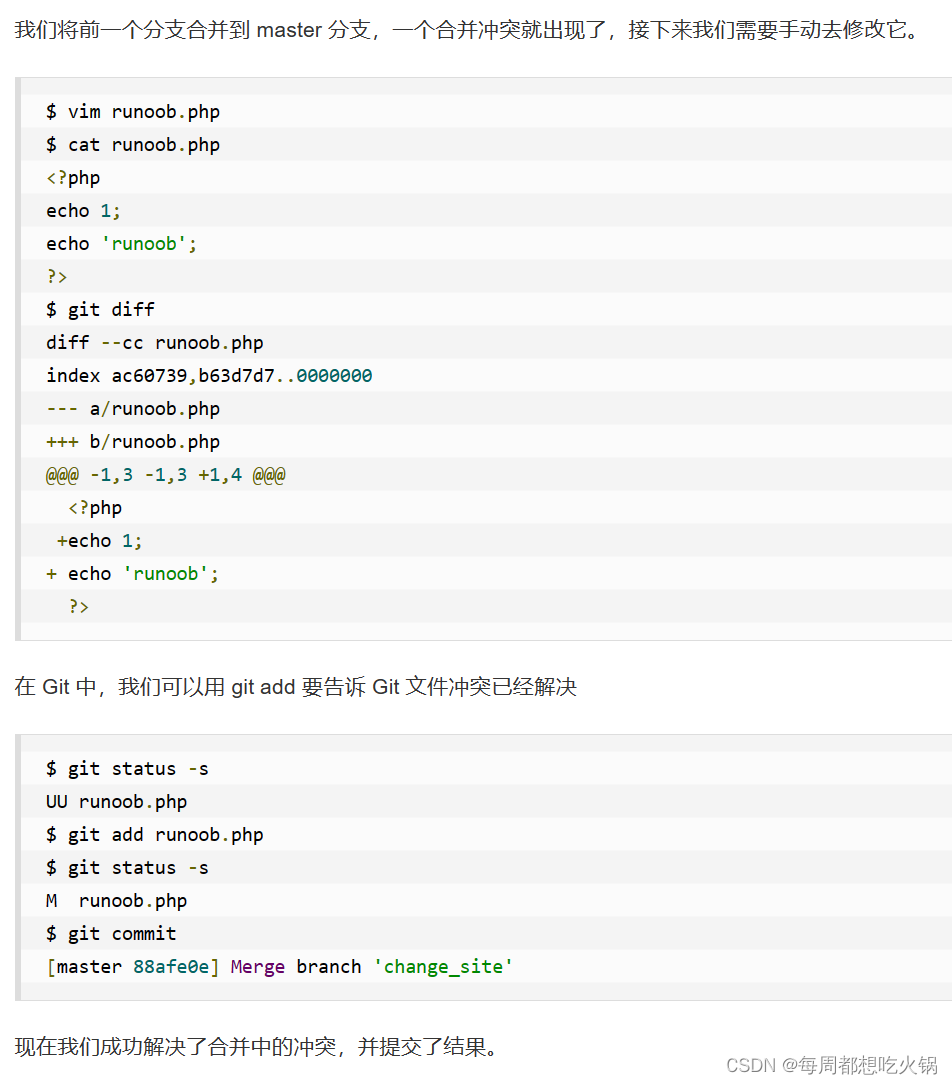
Task: Click the '--- a/runoob.php' line
Action: click(x=133, y=409)
